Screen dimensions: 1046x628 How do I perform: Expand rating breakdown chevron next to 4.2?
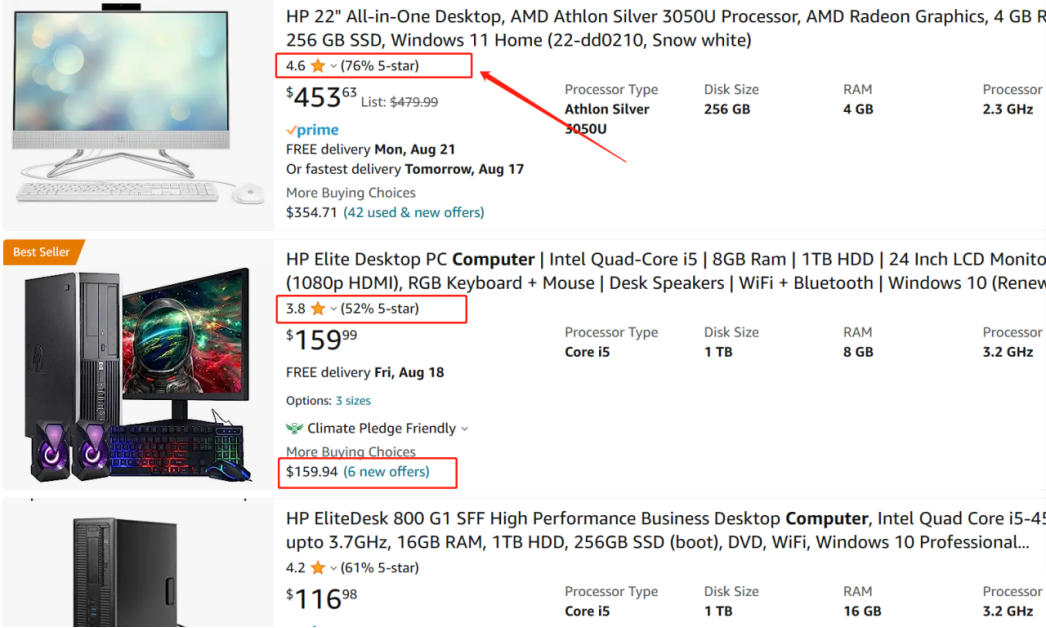334,568
